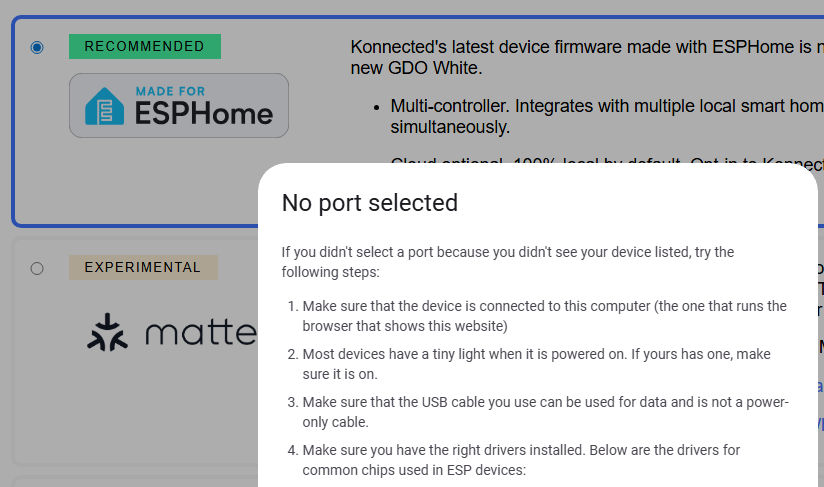Click the matter wordmark logo text
The width and height of the screenshot is (824, 487).
[x=200, y=332]
